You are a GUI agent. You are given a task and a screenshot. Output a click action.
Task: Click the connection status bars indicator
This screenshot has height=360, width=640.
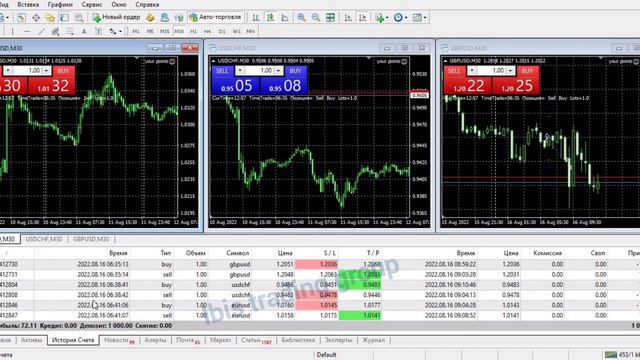(611, 355)
